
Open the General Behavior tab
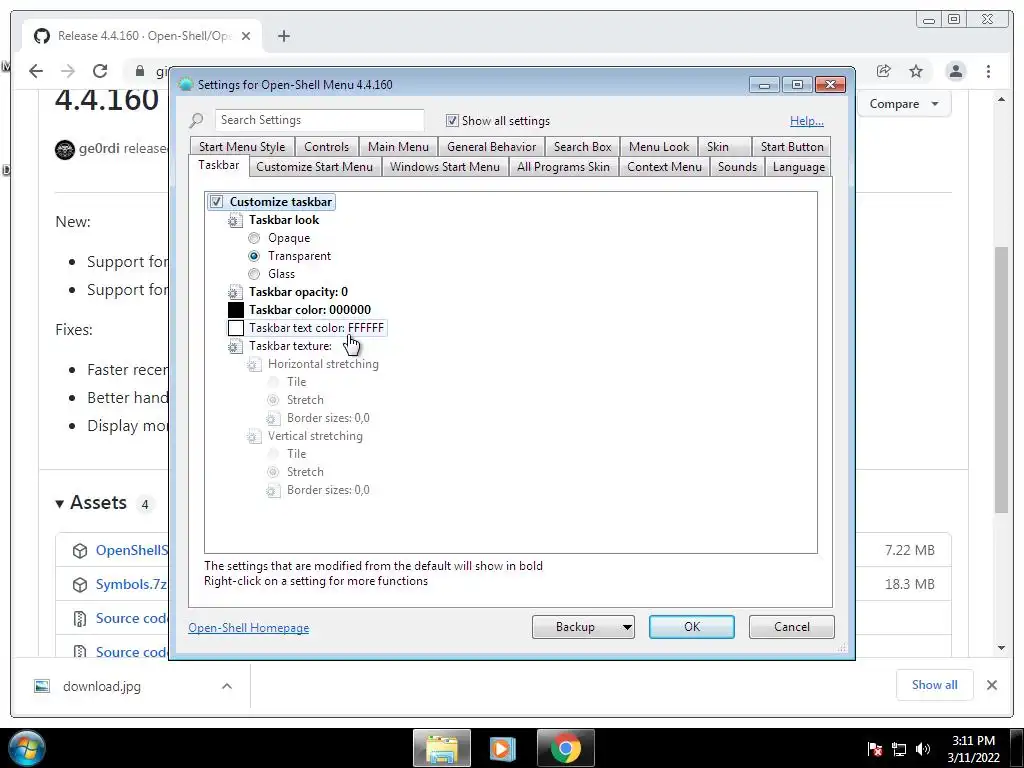491,147
